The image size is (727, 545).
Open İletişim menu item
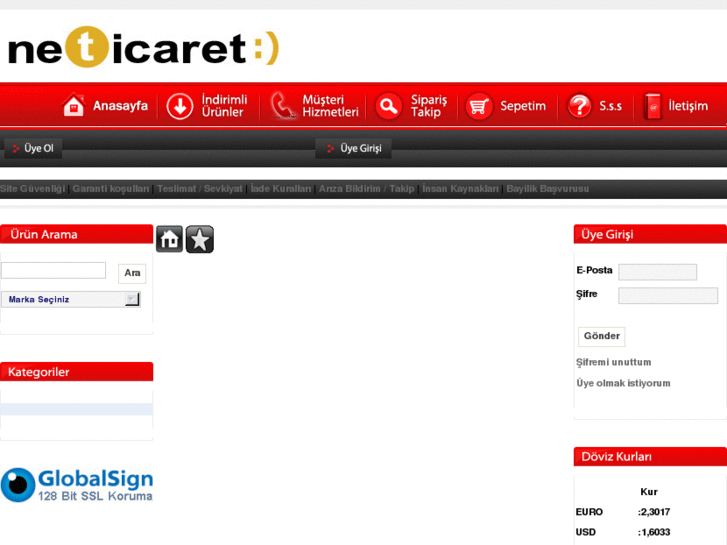pyautogui.click(x=688, y=106)
